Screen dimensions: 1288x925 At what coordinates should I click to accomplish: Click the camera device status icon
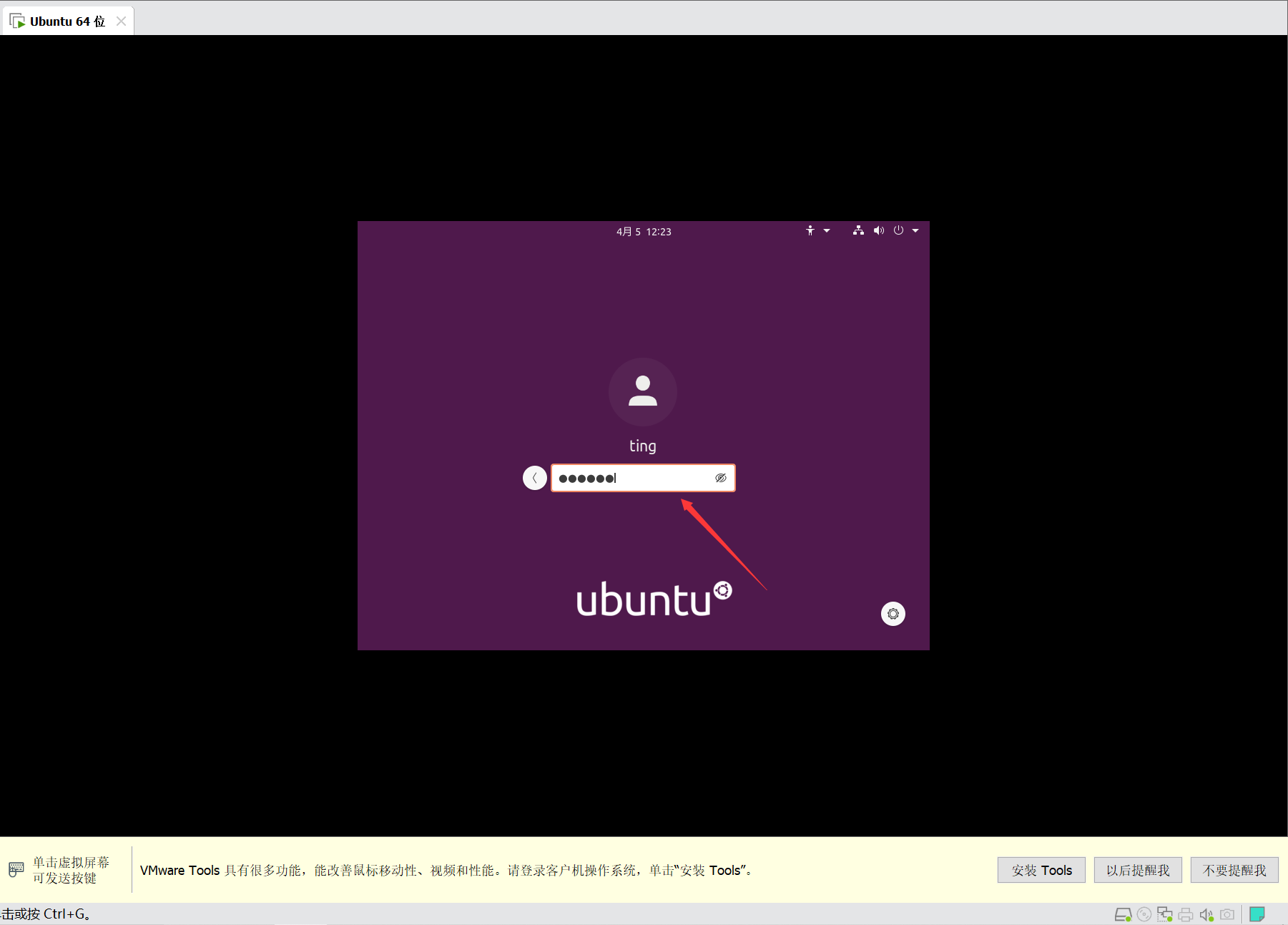[1227, 914]
